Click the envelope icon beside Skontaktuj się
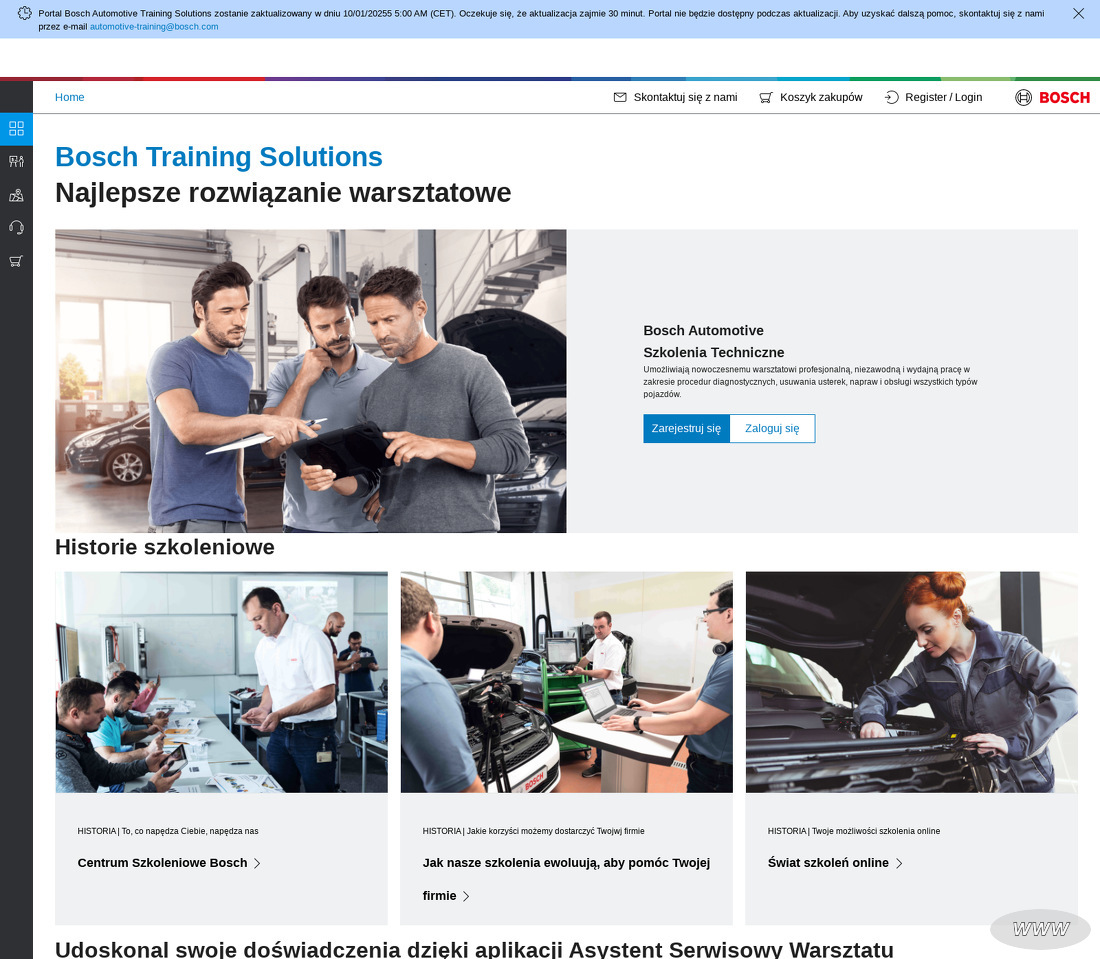This screenshot has width=1100, height=959. pos(620,98)
